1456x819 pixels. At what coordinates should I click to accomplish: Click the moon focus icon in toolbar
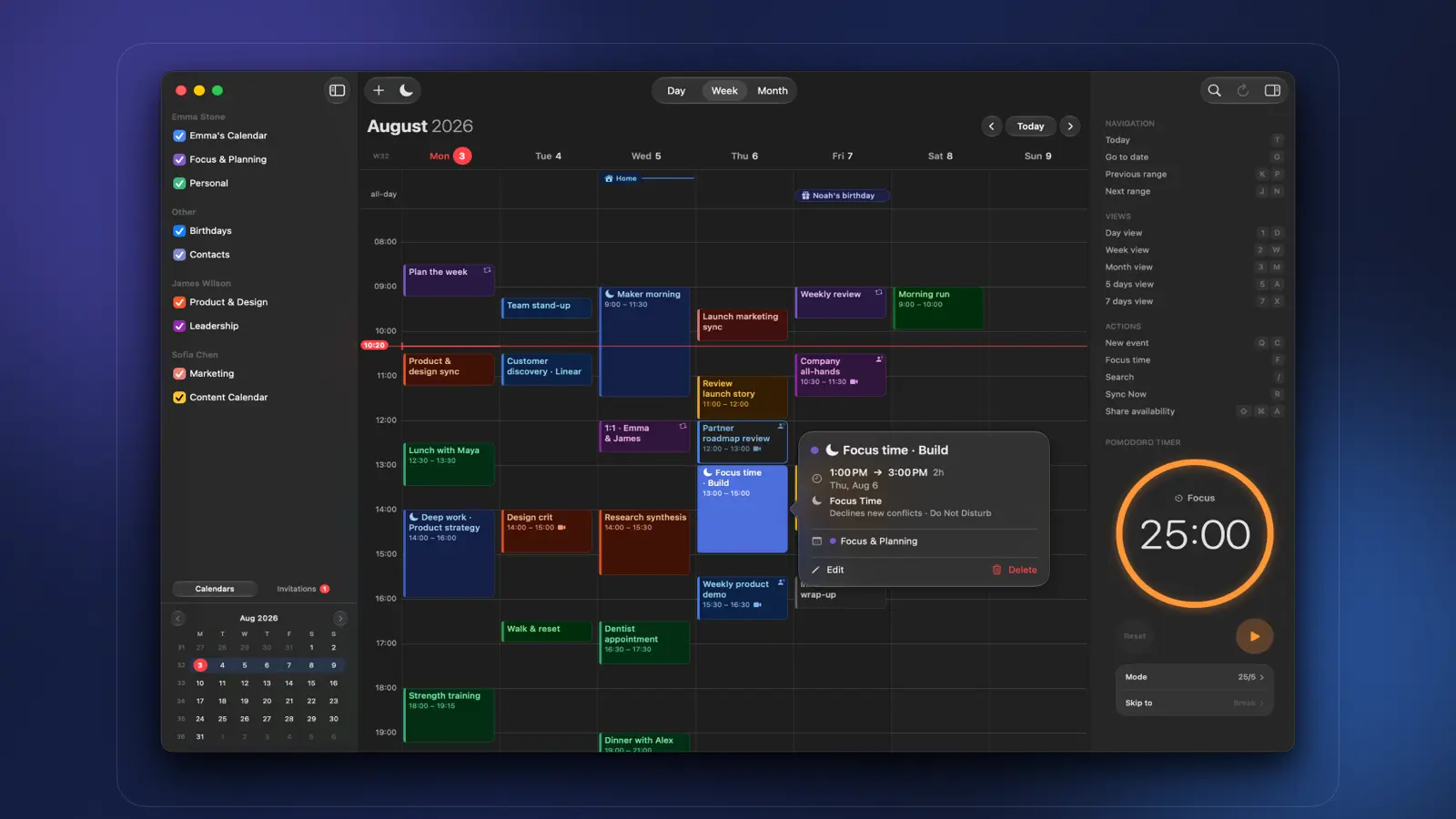pos(406,90)
